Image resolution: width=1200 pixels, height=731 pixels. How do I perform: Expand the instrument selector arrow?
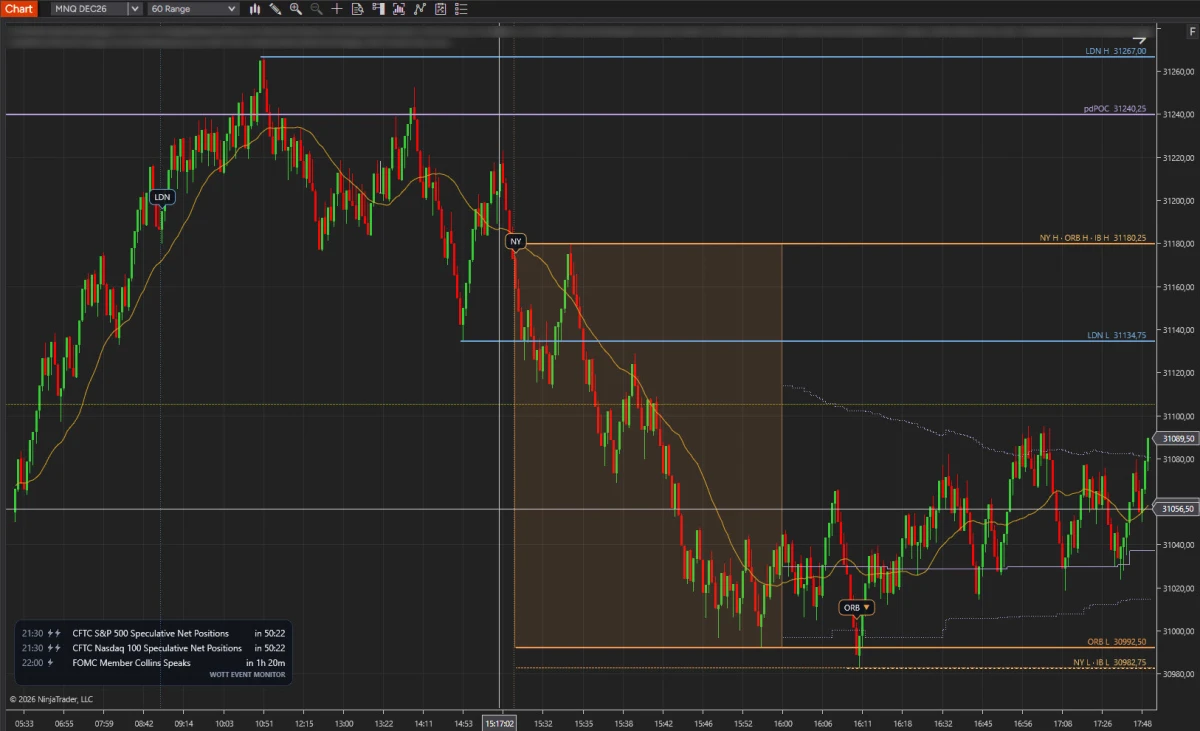tap(135, 8)
